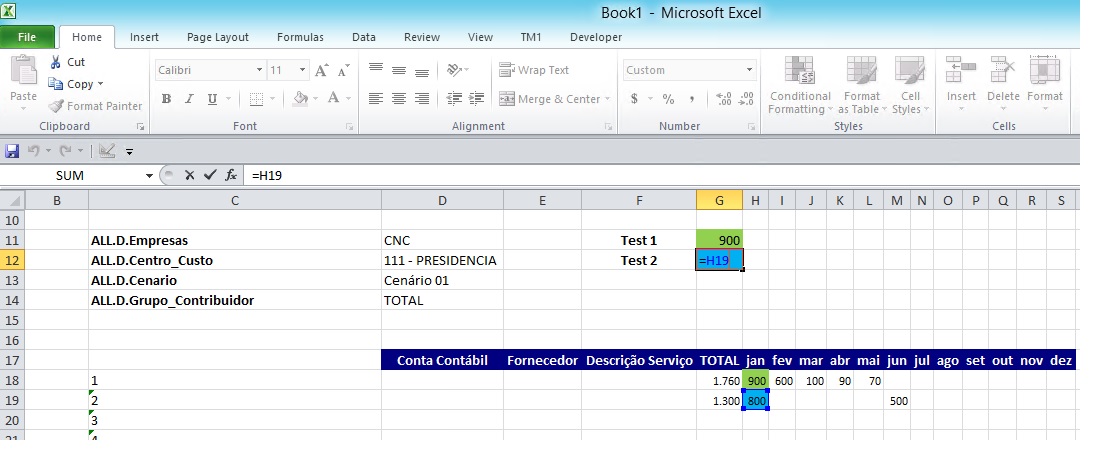
Task: Open Cell Styles gallery
Action: 910,85
